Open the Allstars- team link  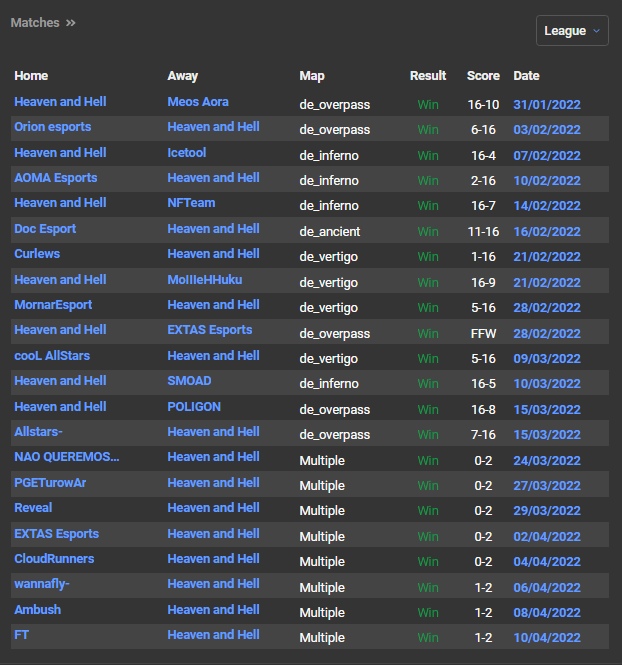click(x=38, y=431)
